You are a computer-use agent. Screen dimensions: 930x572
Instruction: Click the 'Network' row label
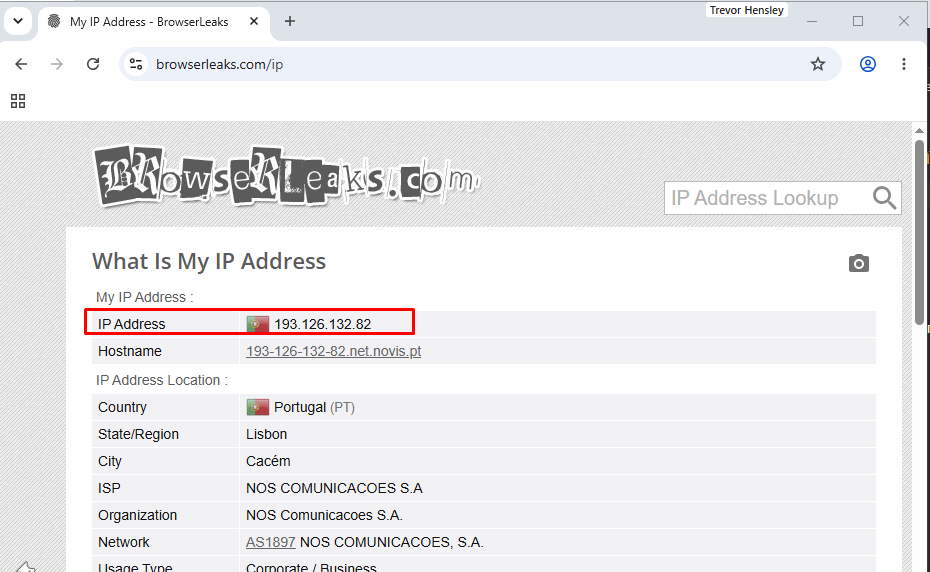pos(123,542)
